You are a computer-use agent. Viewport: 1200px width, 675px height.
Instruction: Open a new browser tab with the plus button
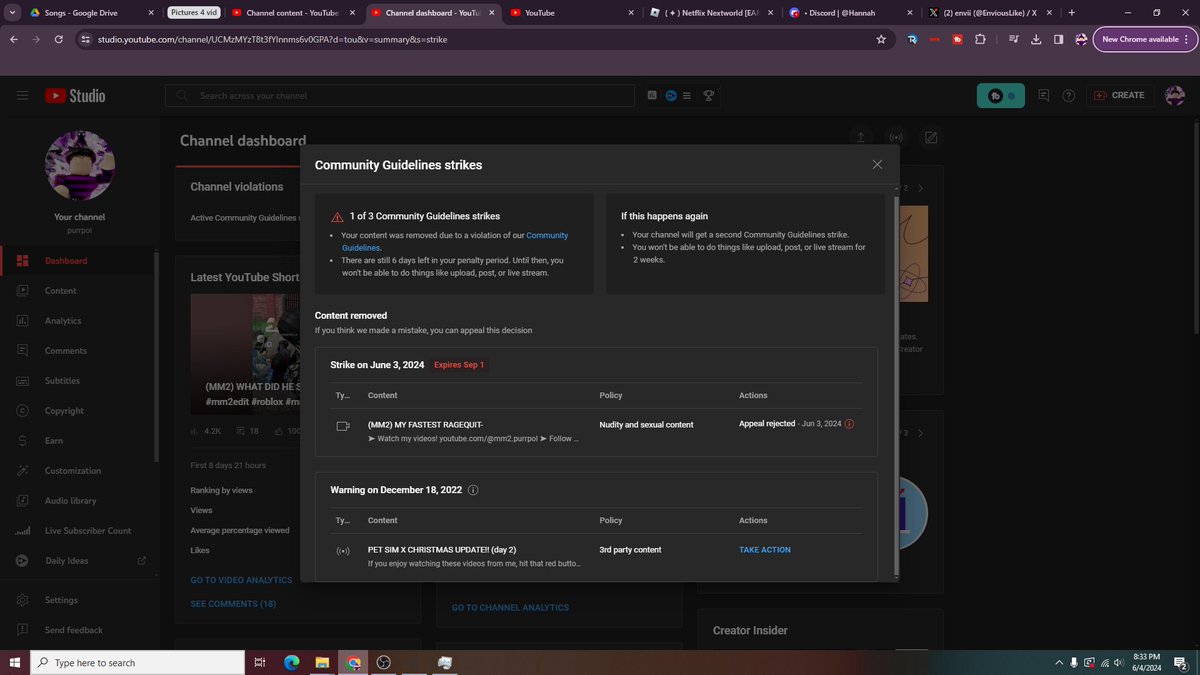coord(1071,13)
